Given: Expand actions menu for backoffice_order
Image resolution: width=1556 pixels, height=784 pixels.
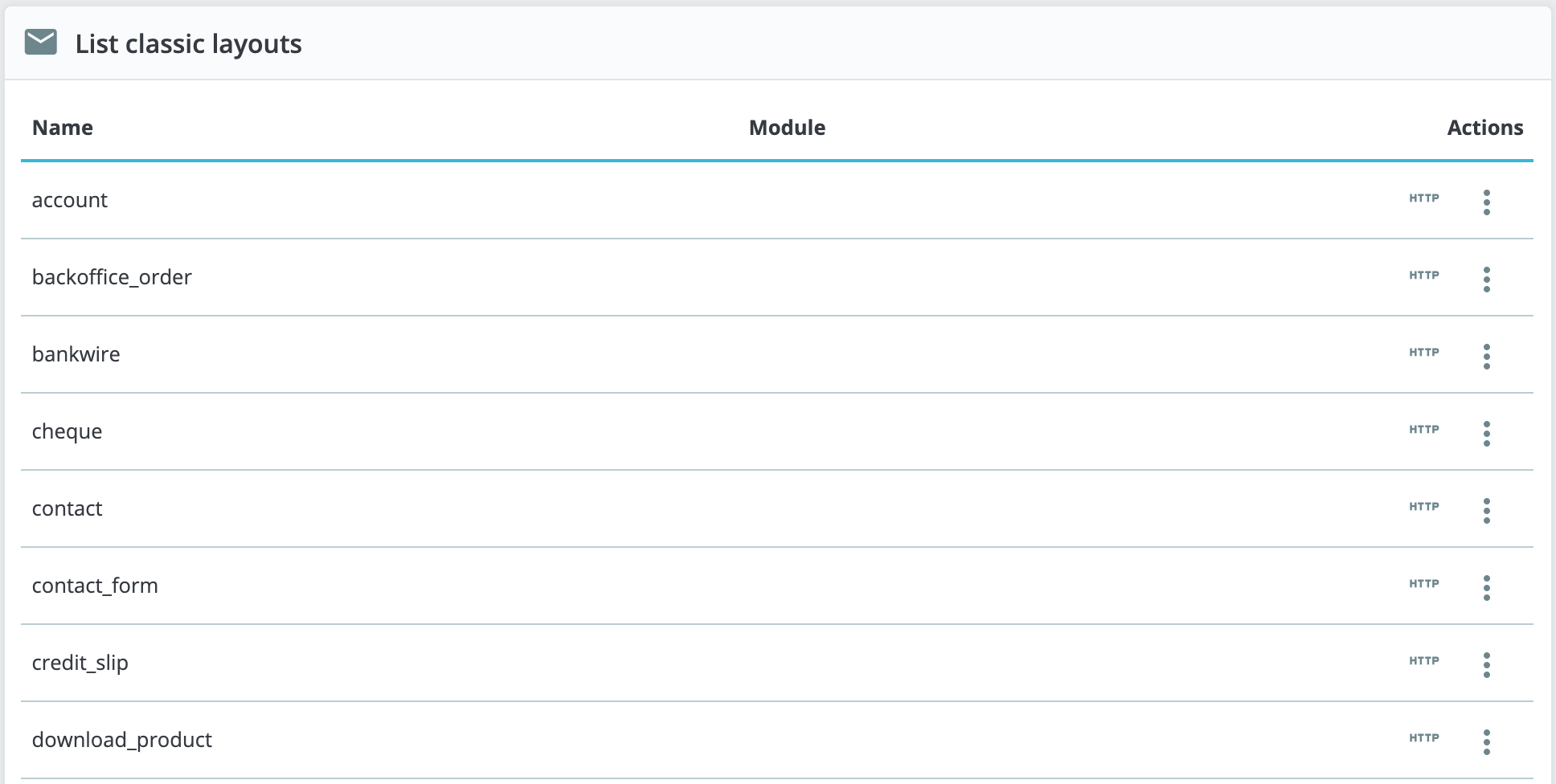Looking at the screenshot, I should 1486,280.
